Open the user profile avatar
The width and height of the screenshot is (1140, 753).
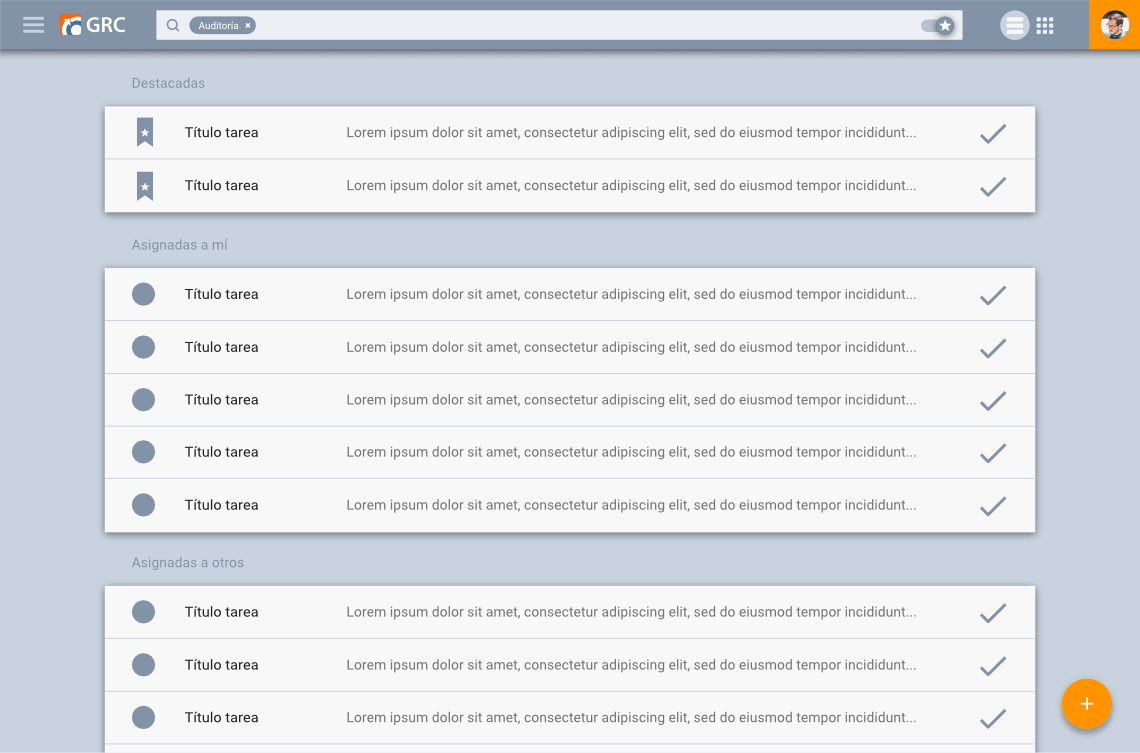pos(1115,25)
